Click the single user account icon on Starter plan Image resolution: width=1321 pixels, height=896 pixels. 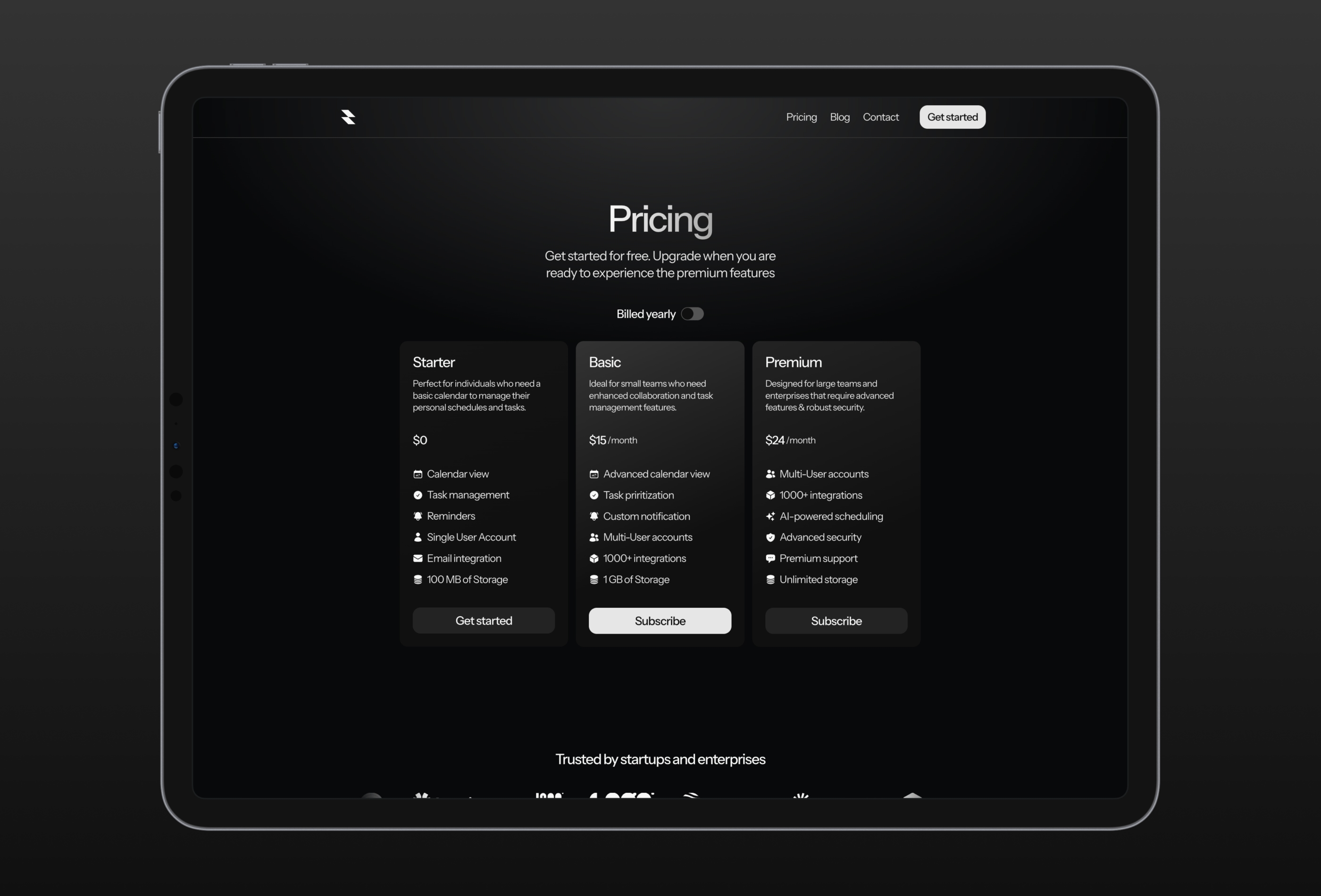(417, 537)
